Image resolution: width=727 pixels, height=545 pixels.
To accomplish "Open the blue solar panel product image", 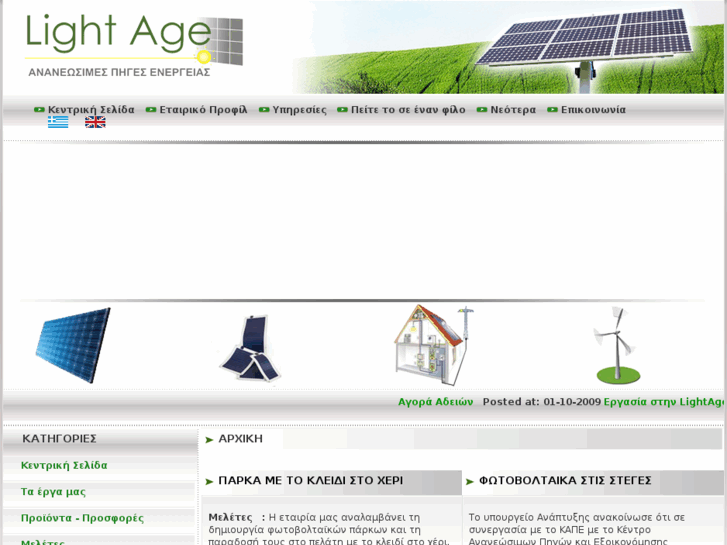I will click(73, 345).
